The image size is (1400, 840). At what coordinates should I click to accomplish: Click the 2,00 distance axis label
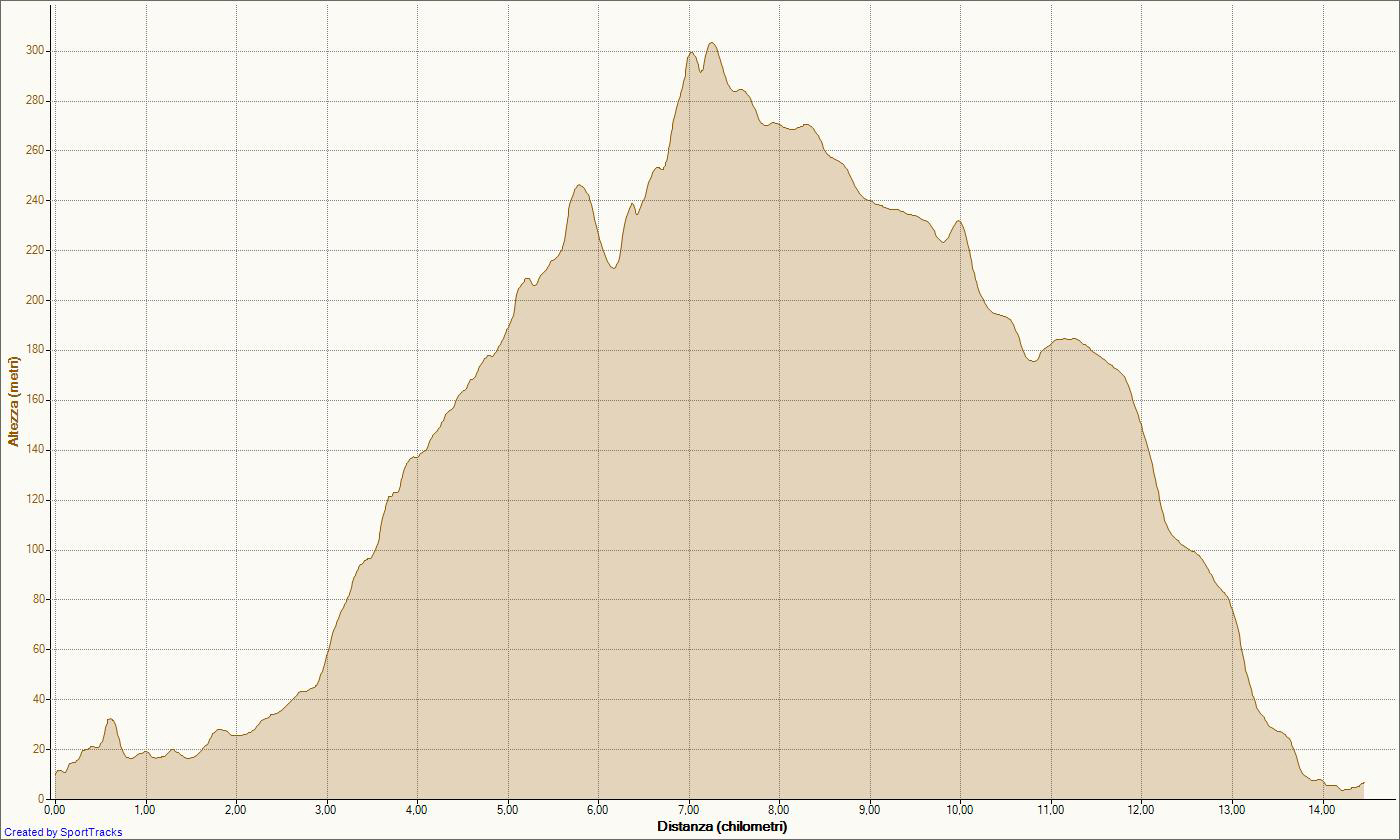point(236,810)
